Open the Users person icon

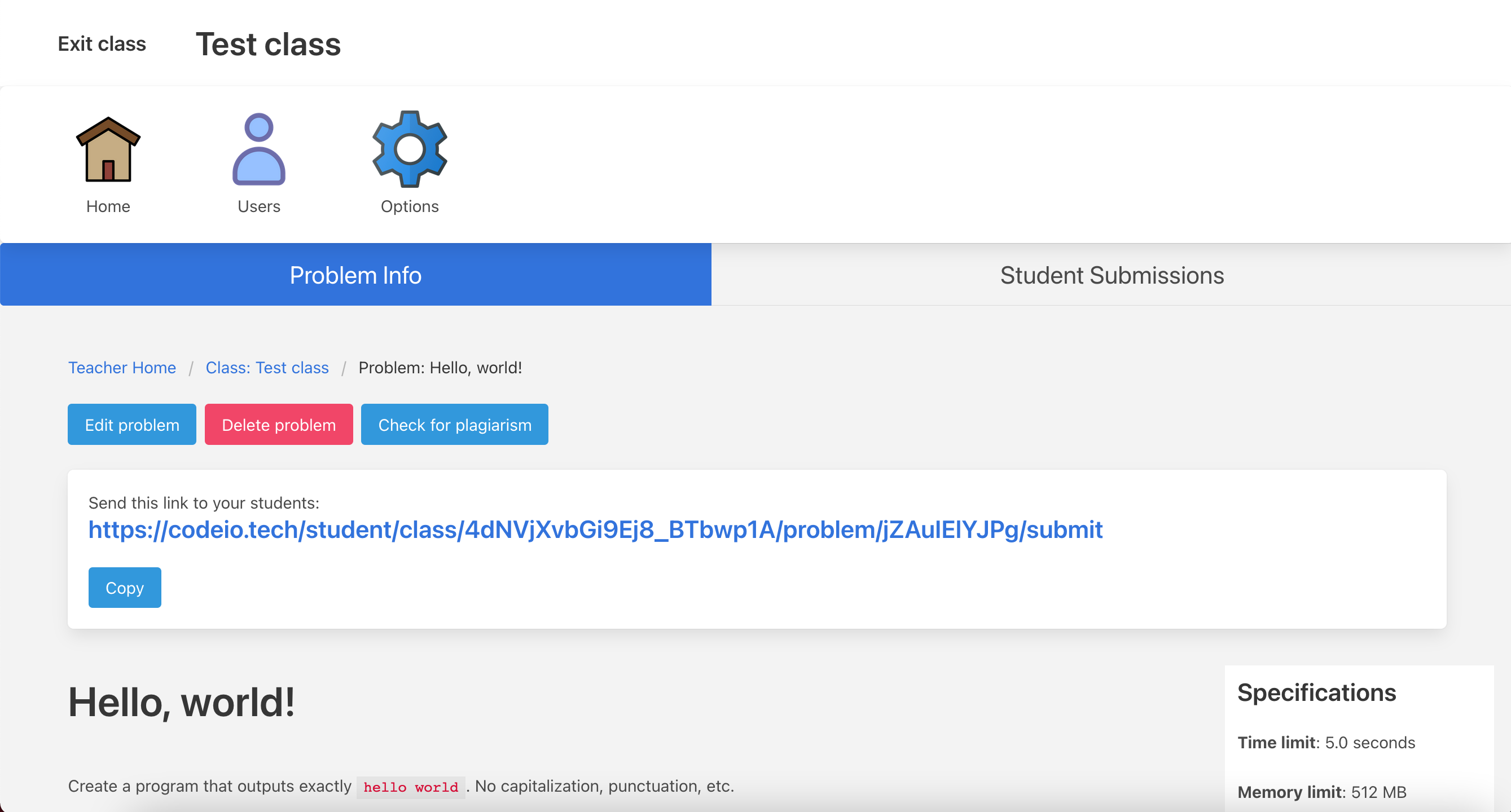click(258, 149)
